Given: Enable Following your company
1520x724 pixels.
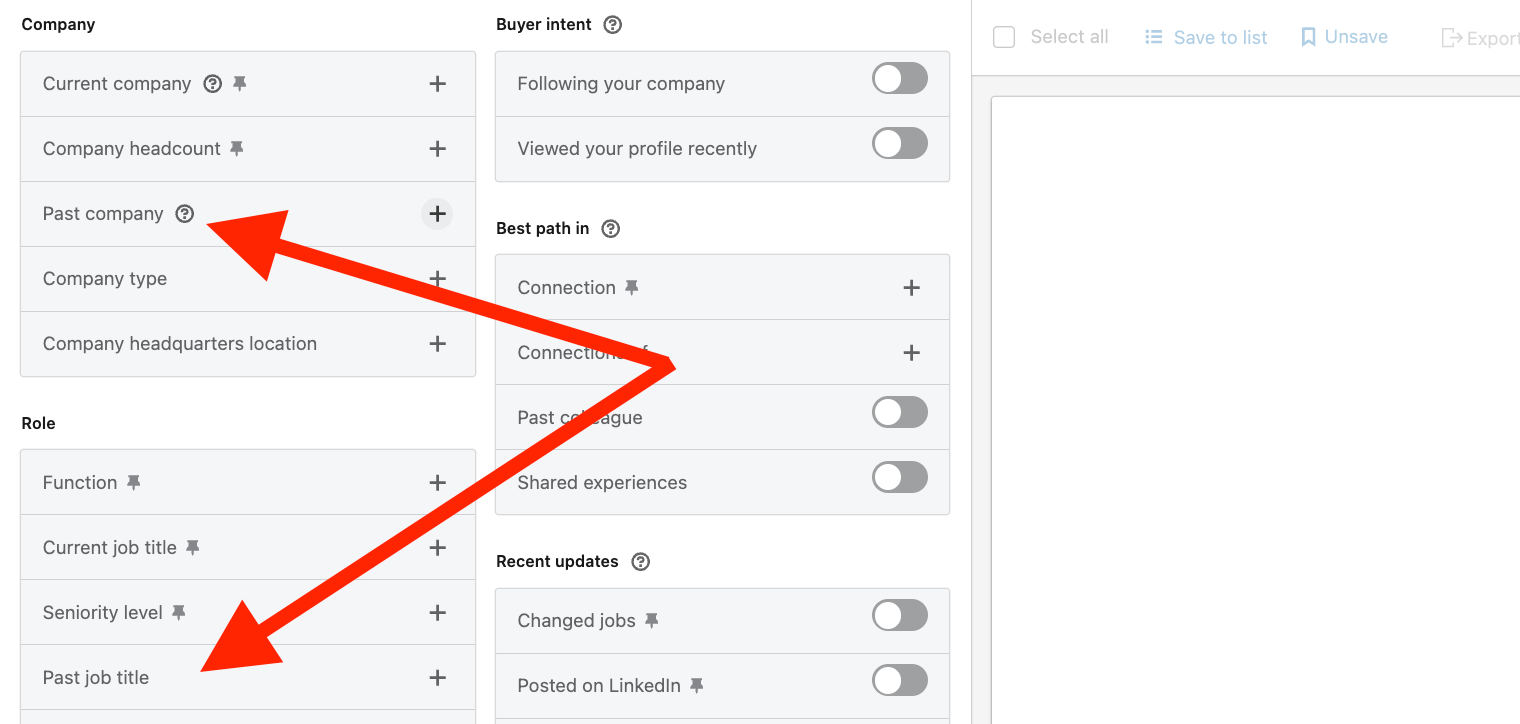Looking at the screenshot, I should pos(899,78).
